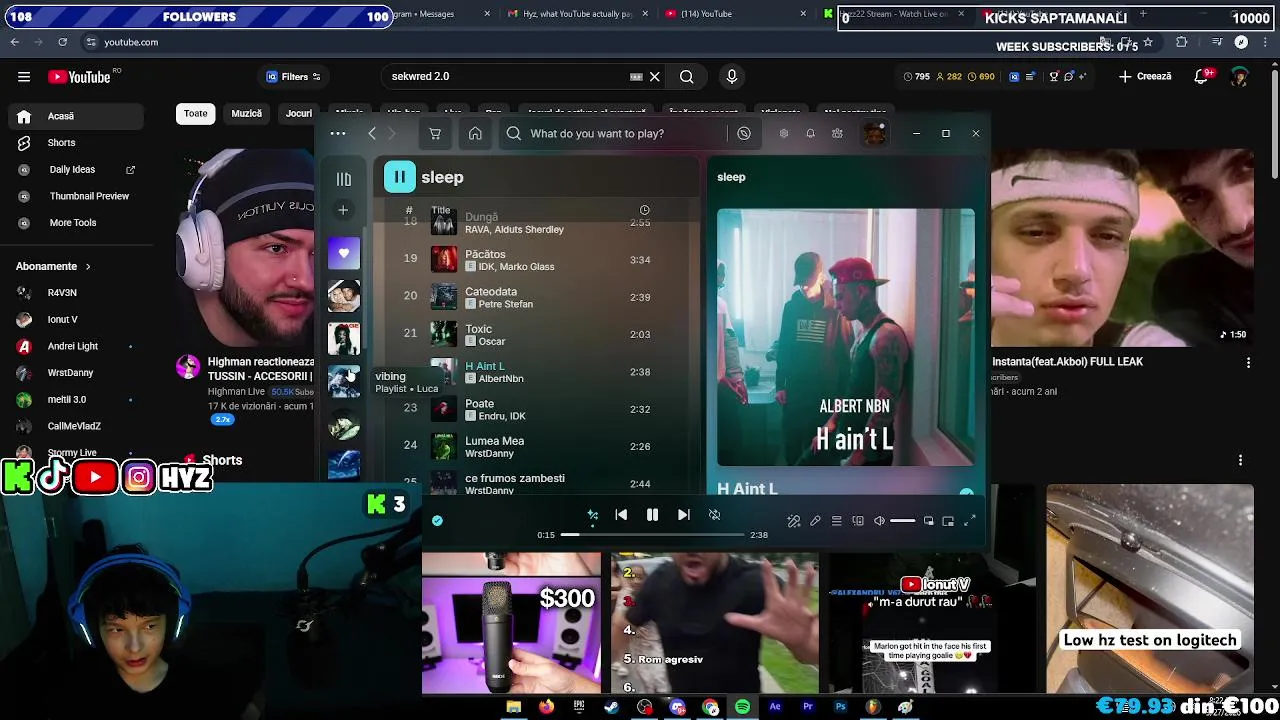The height and width of the screenshot is (720, 1280).
Task: Toggle lyrics microphone icon
Action: click(x=815, y=521)
